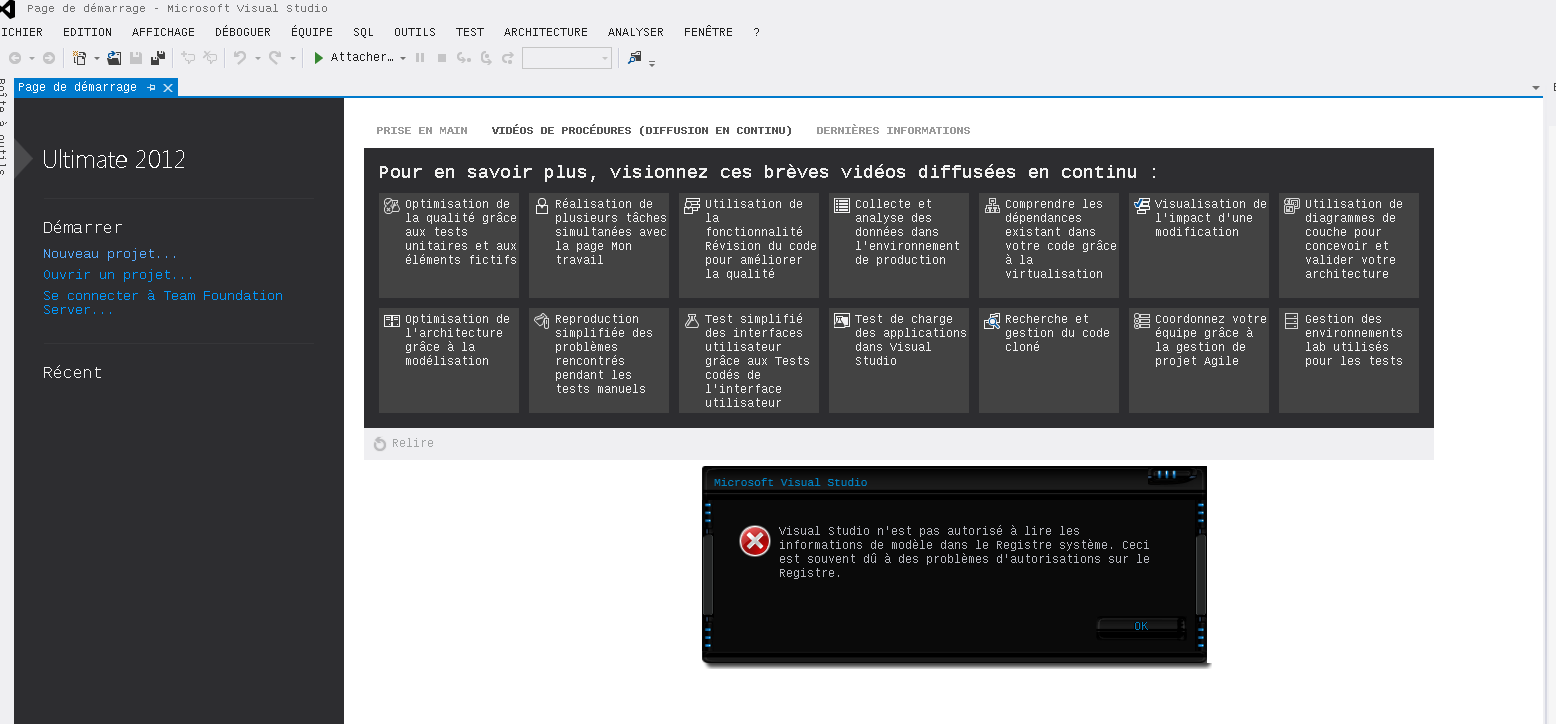Switch to the PRISE EN MAIN tab
This screenshot has width=1556, height=724.
pyautogui.click(x=422, y=131)
